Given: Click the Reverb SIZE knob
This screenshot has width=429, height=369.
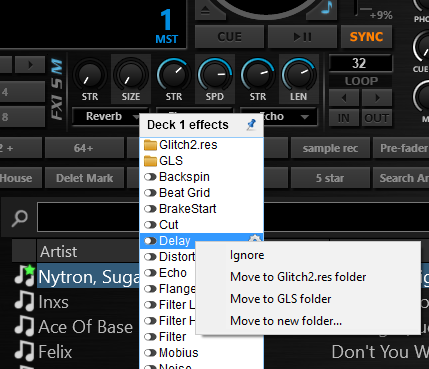Looking at the screenshot, I should [131, 75].
